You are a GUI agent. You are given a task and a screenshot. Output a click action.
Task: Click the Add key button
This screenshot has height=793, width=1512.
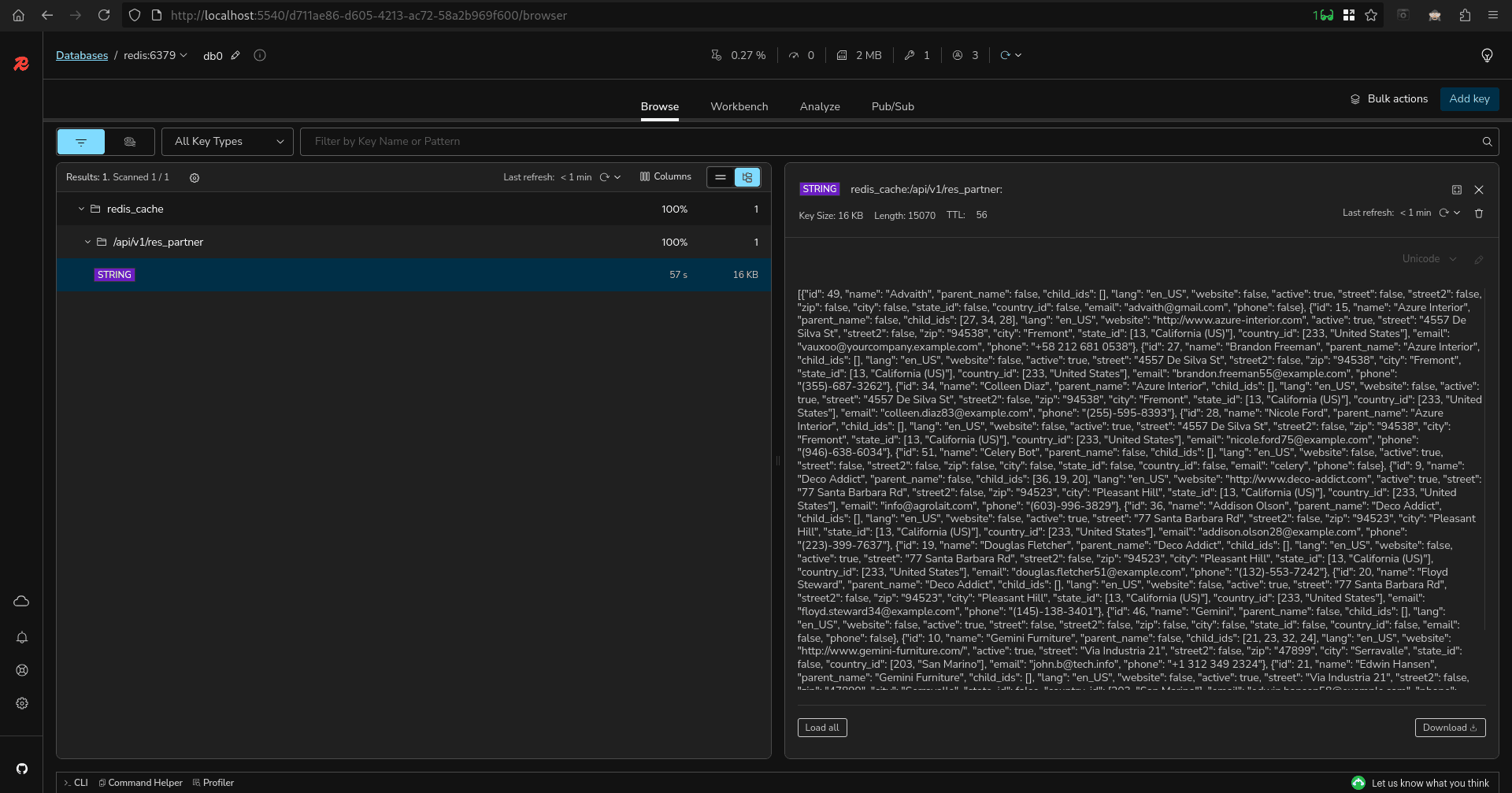[1469, 98]
